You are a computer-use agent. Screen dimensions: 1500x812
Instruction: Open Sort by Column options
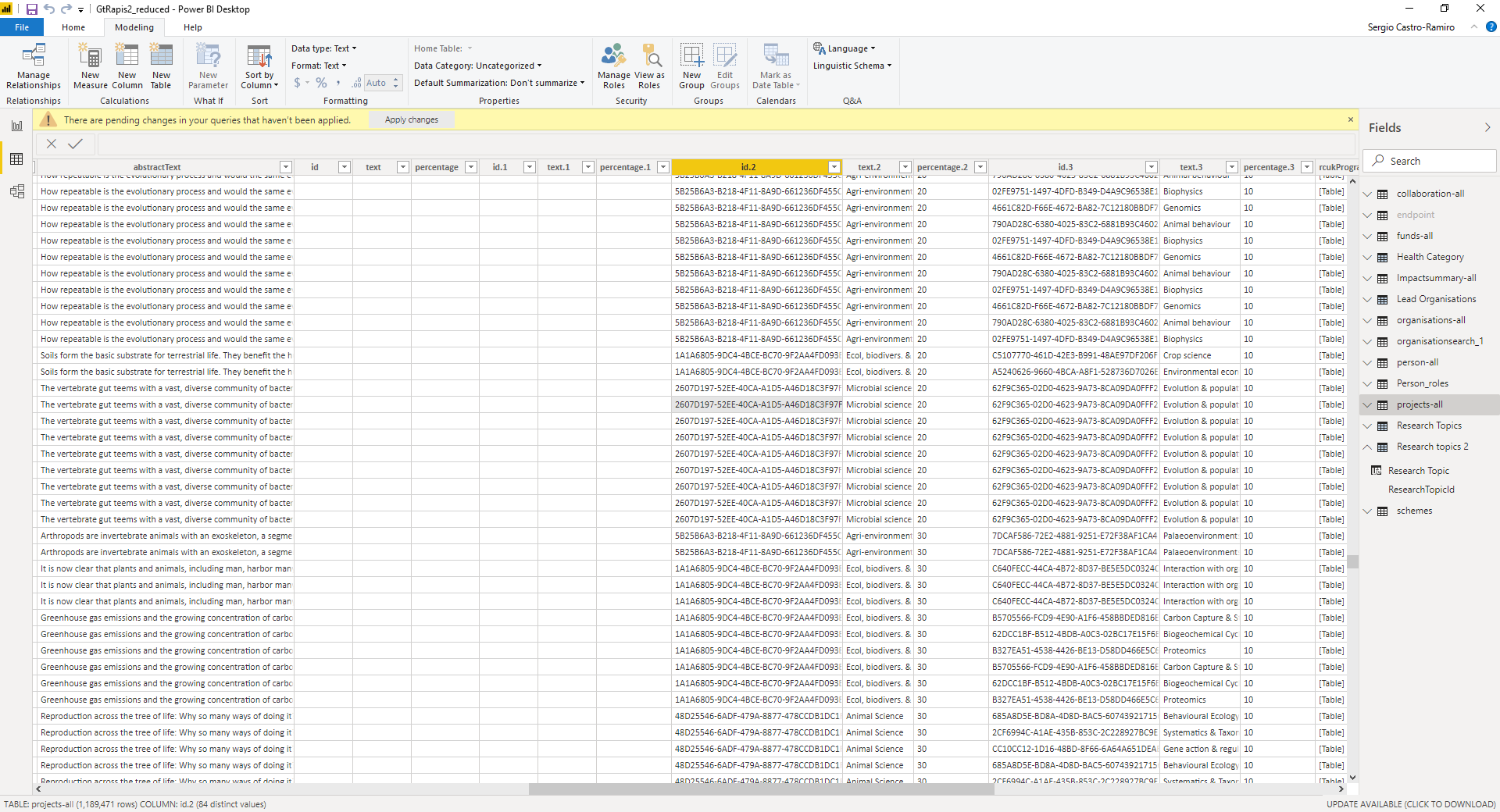point(259,66)
